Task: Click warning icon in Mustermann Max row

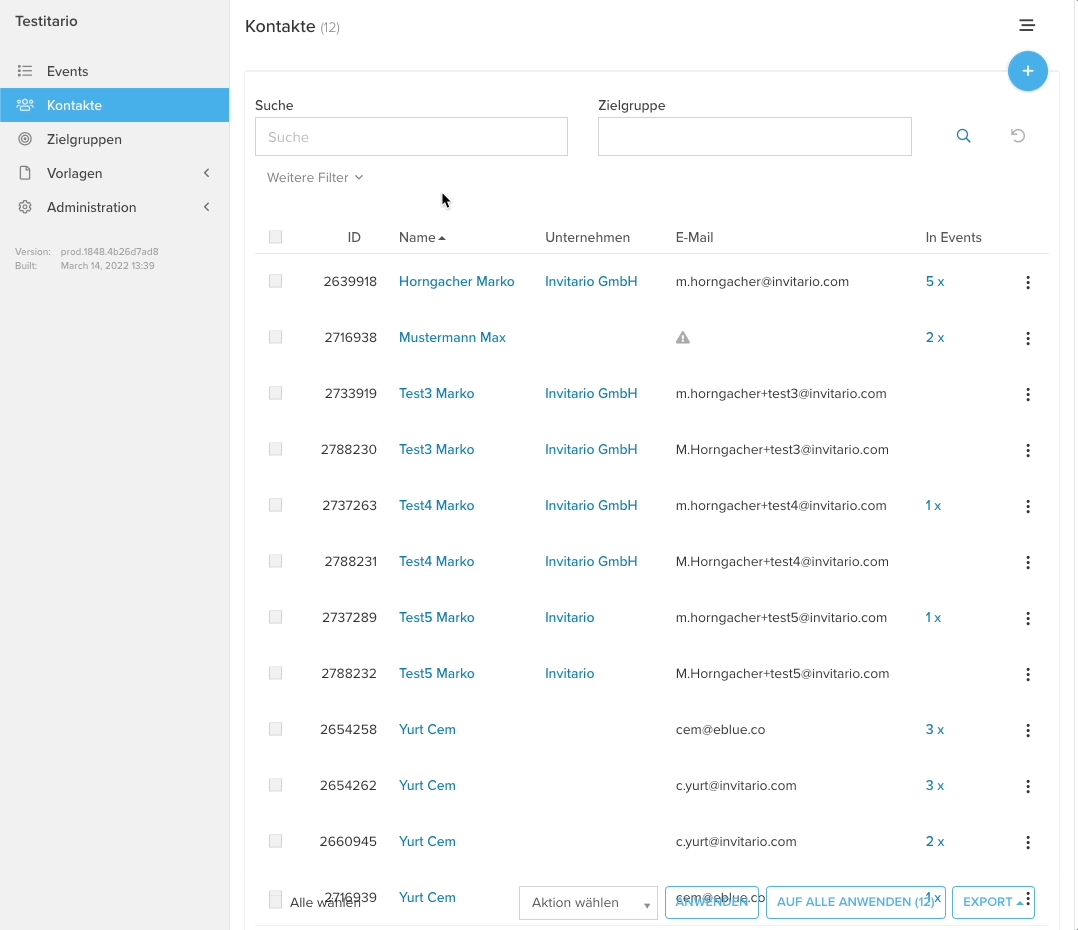Action: click(x=683, y=338)
